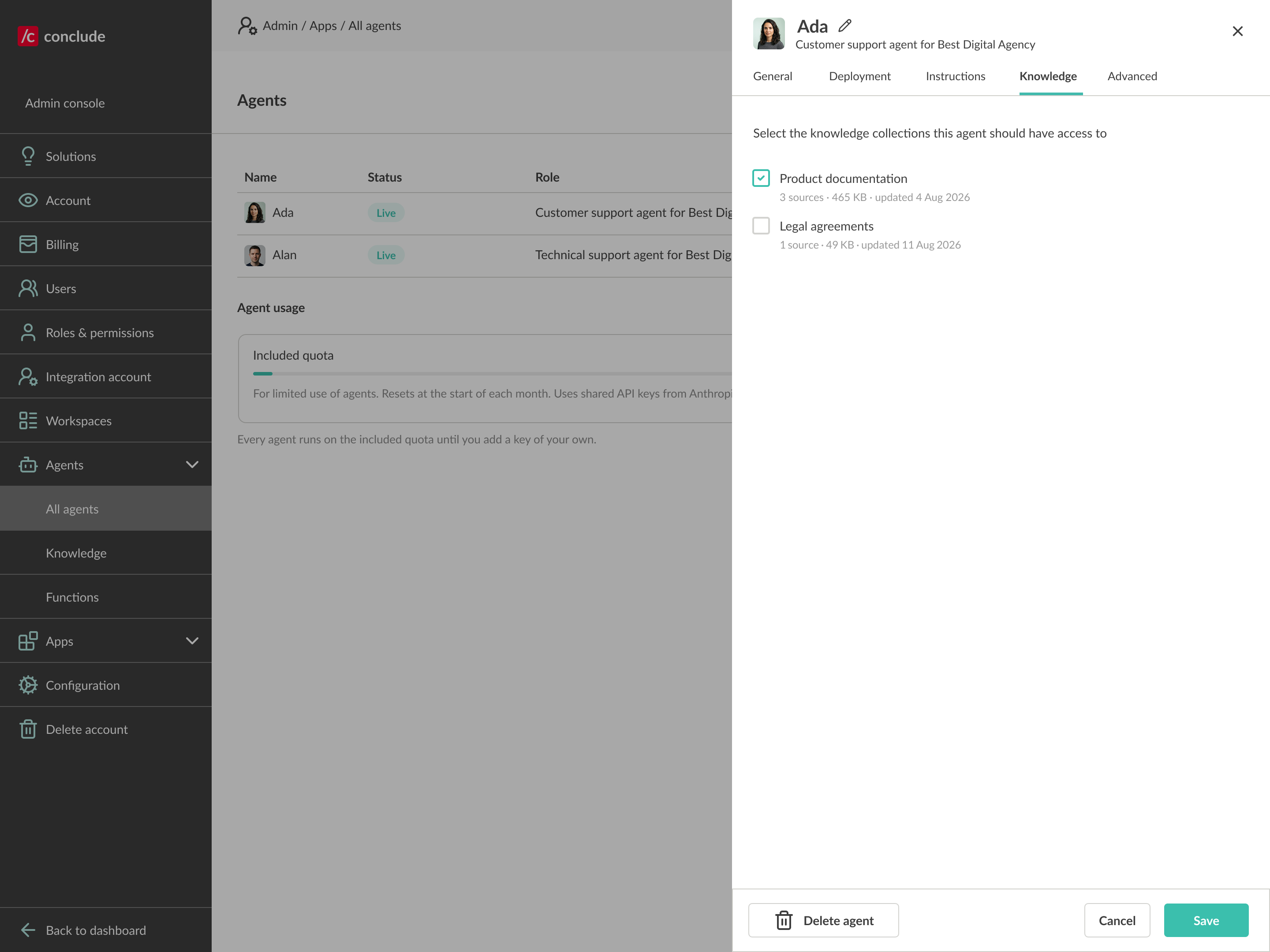Save the agent changes
The width and height of the screenshot is (1270, 952).
(x=1206, y=920)
